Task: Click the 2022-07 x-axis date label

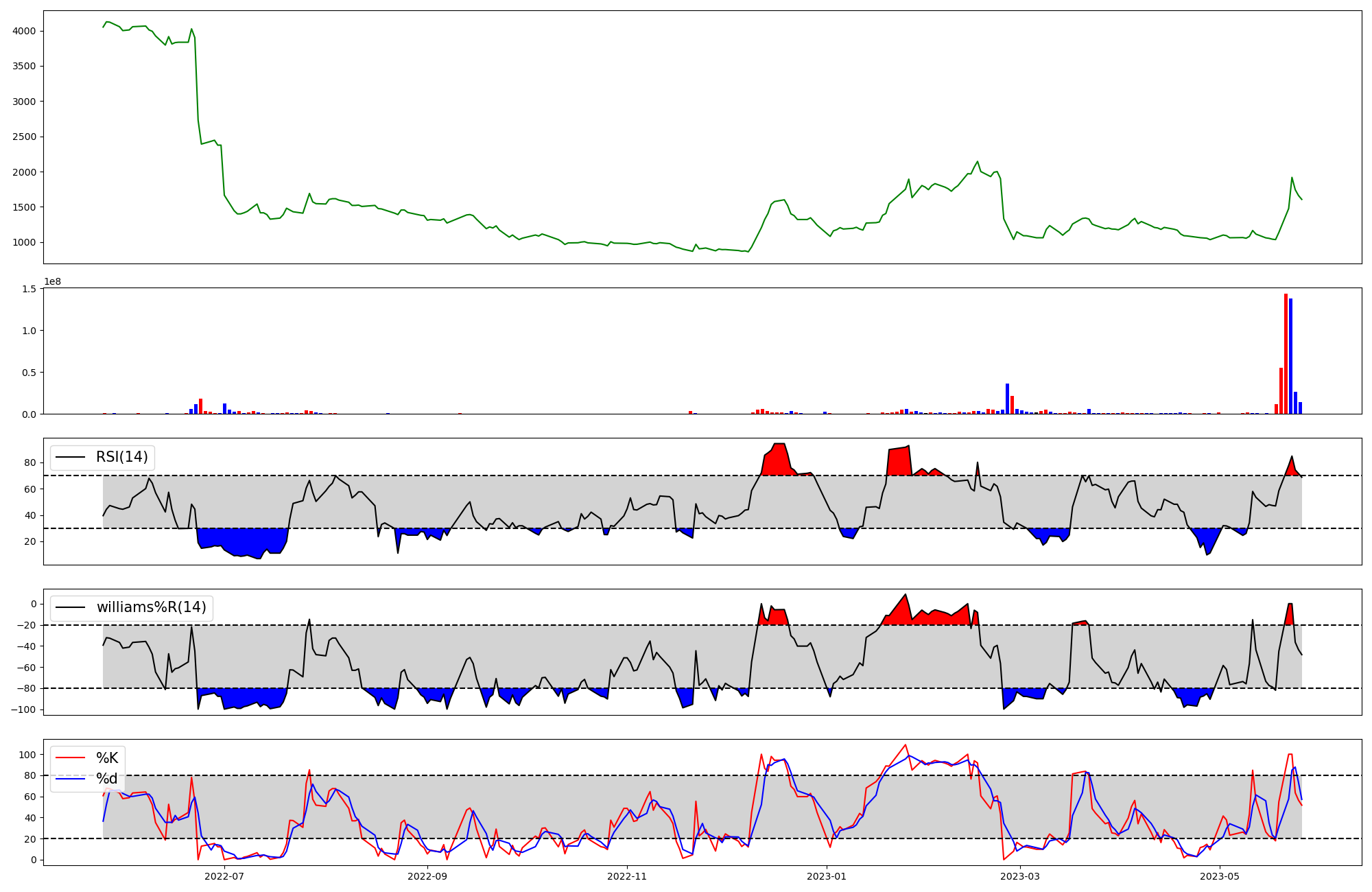Action: [x=224, y=876]
